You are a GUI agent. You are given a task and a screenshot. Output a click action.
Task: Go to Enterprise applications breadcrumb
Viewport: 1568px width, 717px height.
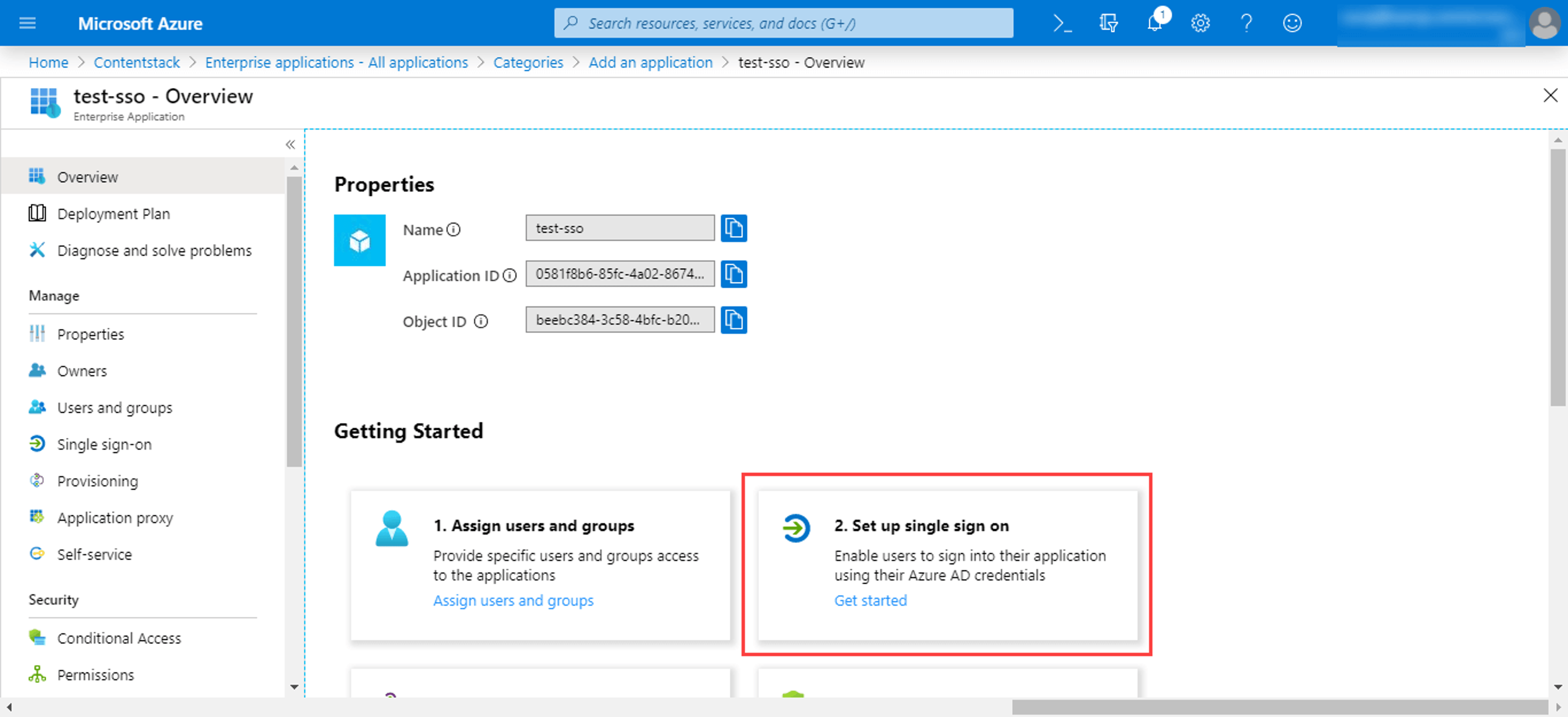click(336, 63)
